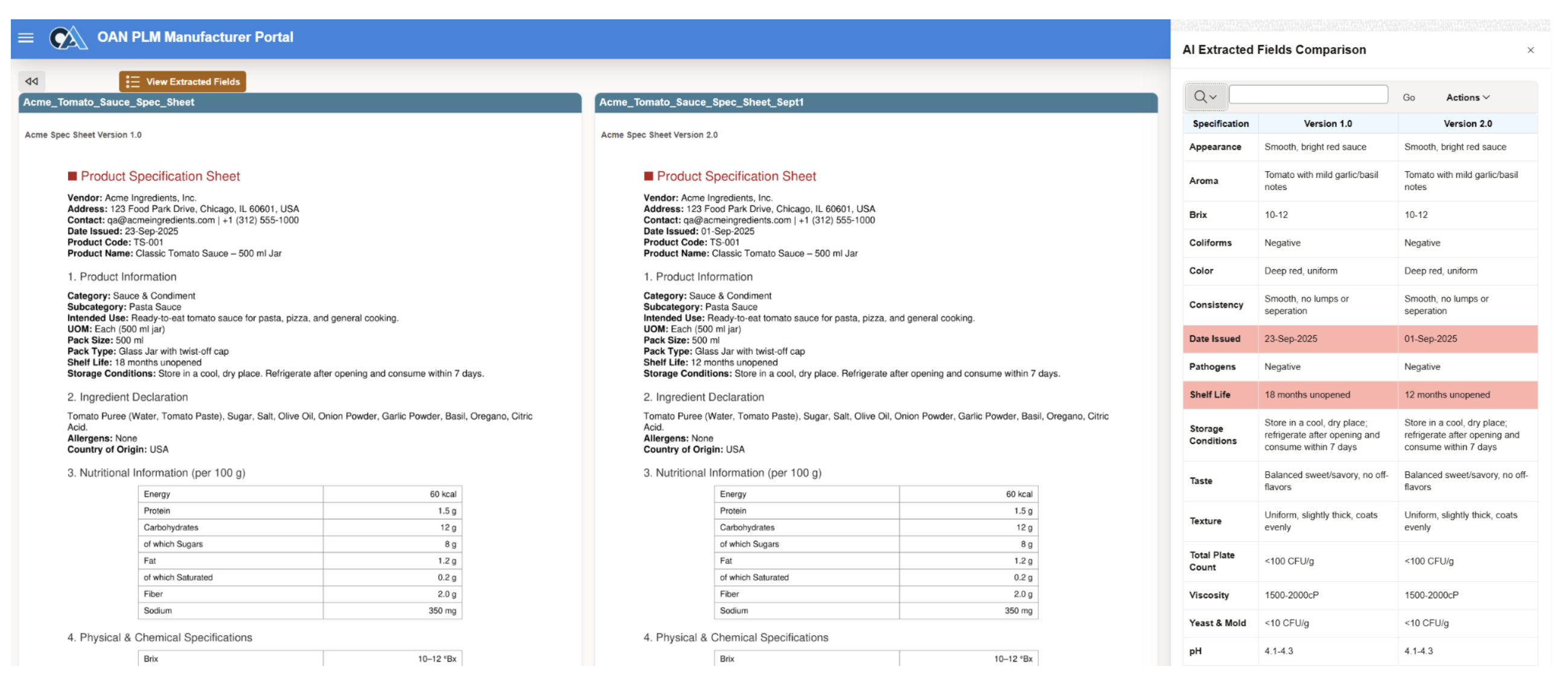Click the OAN PLM Manufacturer Portal title

click(195, 37)
